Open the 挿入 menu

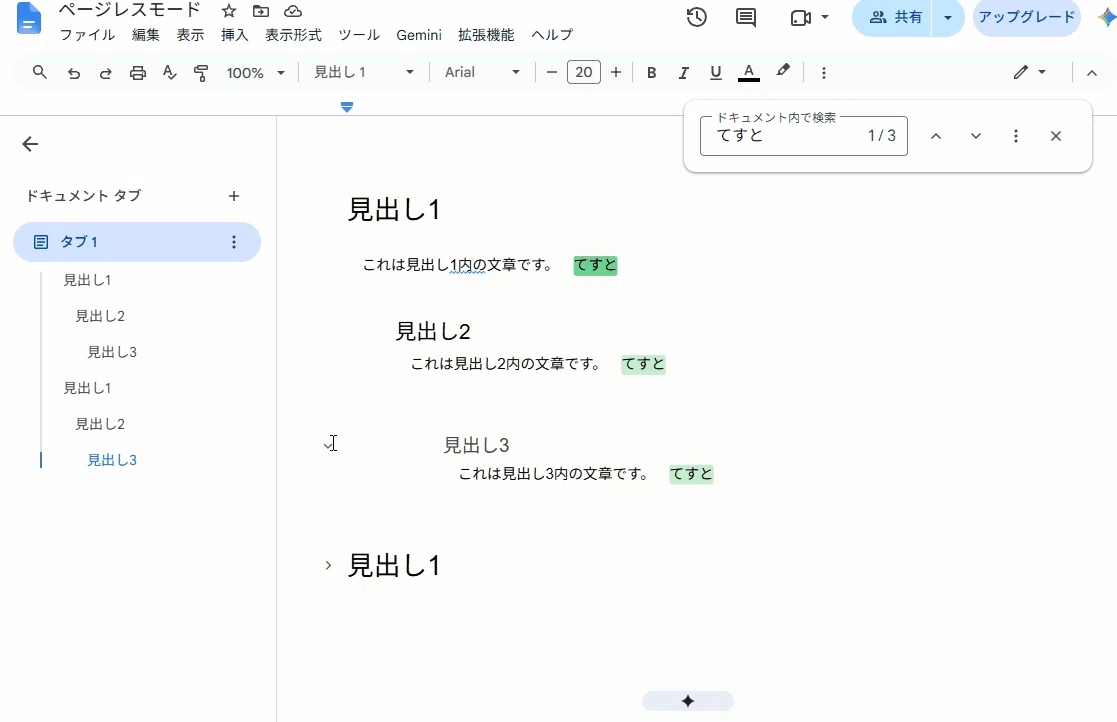tap(234, 35)
